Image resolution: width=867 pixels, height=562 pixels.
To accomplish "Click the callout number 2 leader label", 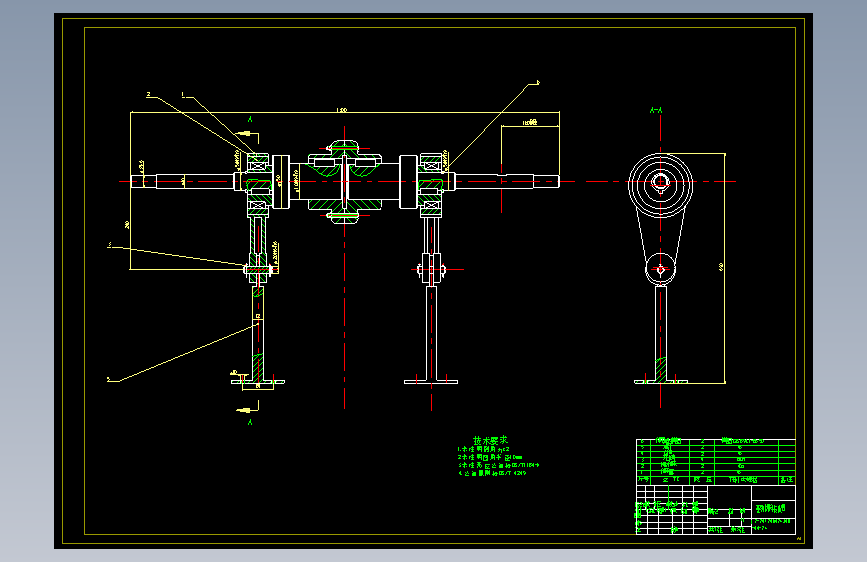I will (148, 95).
